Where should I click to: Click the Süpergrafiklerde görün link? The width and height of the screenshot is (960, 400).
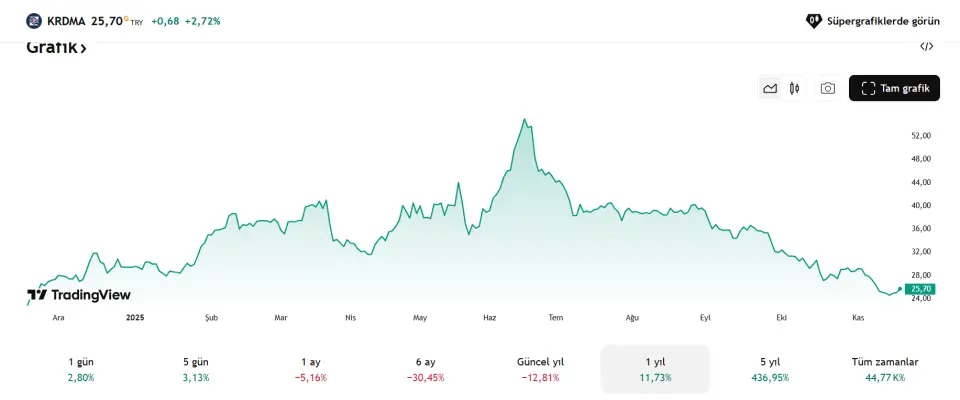click(x=884, y=20)
